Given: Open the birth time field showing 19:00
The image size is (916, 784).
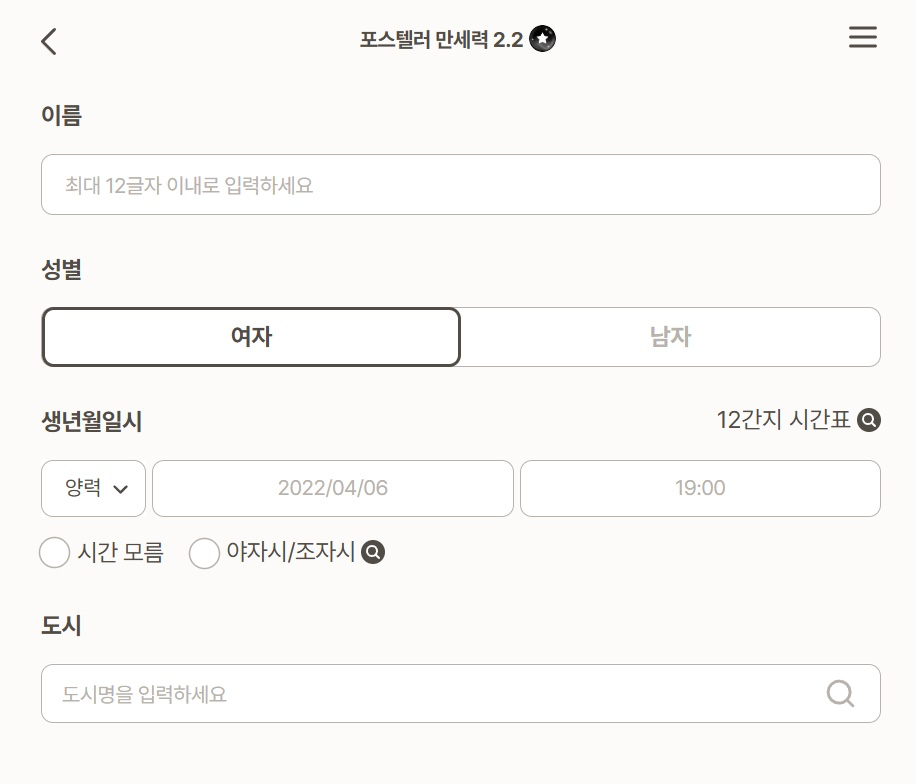Looking at the screenshot, I should tap(700, 488).
